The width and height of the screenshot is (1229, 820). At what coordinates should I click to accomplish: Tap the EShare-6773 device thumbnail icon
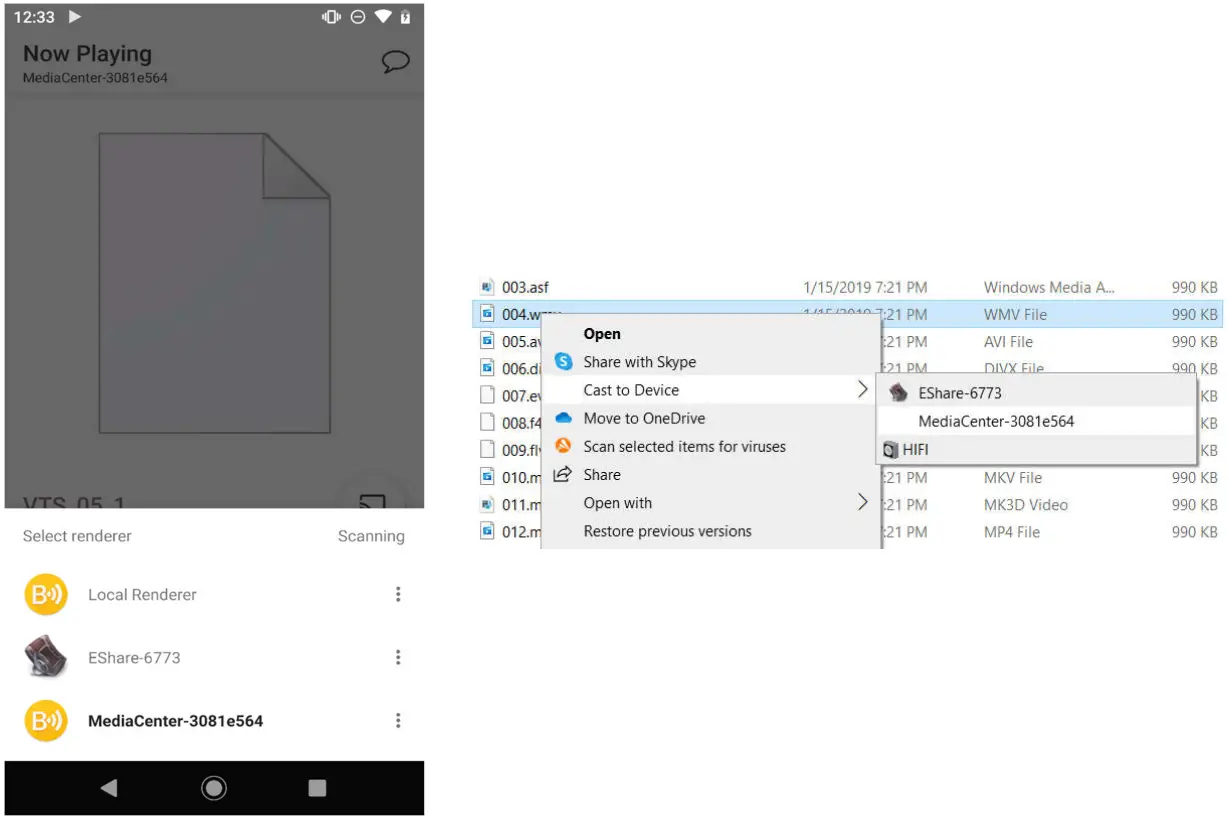pos(46,657)
